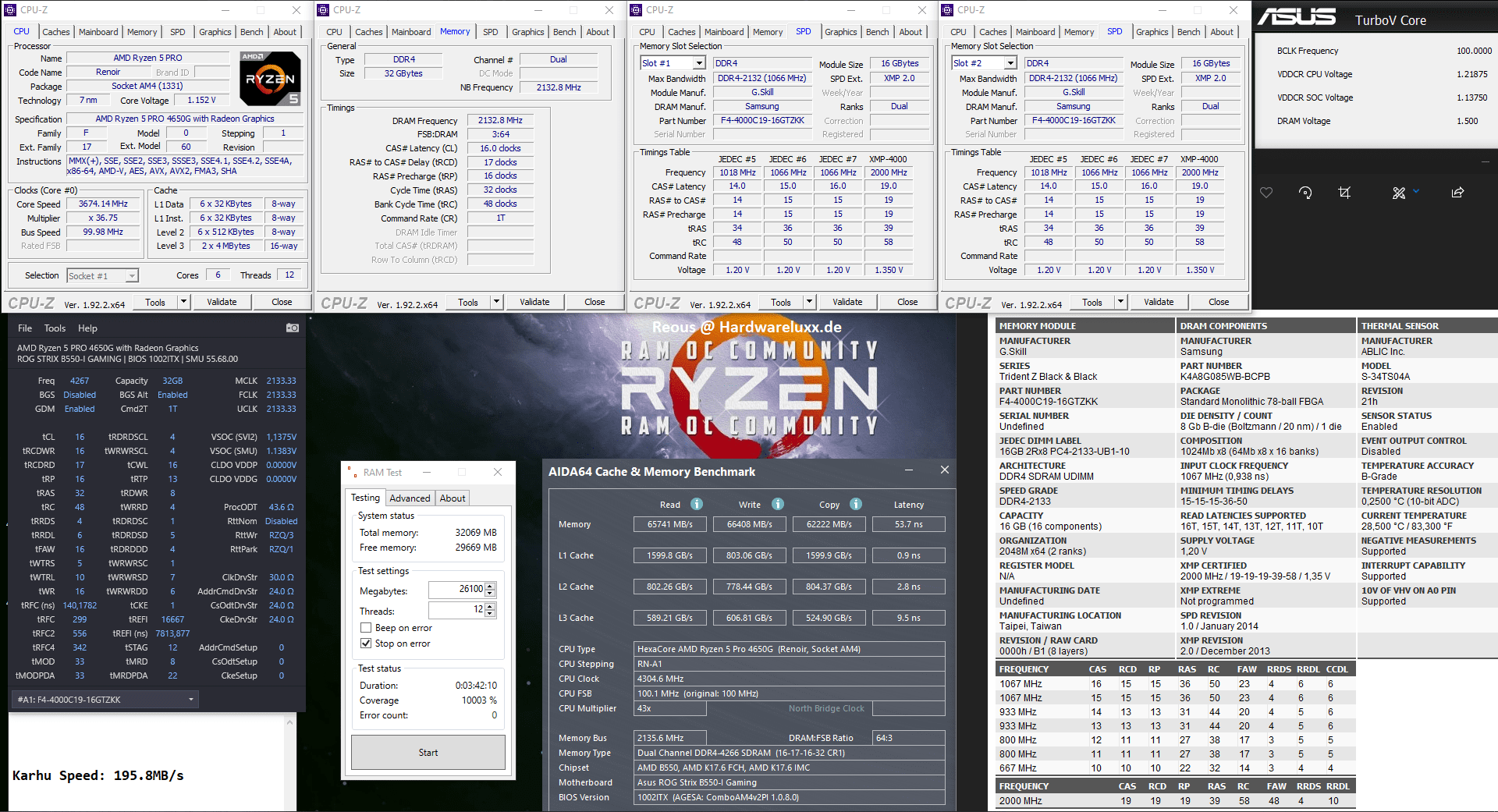The height and width of the screenshot is (812, 1498).
Task: Click DRAM Voltage value 1.500 in TurboV Core
Action: [1468, 121]
